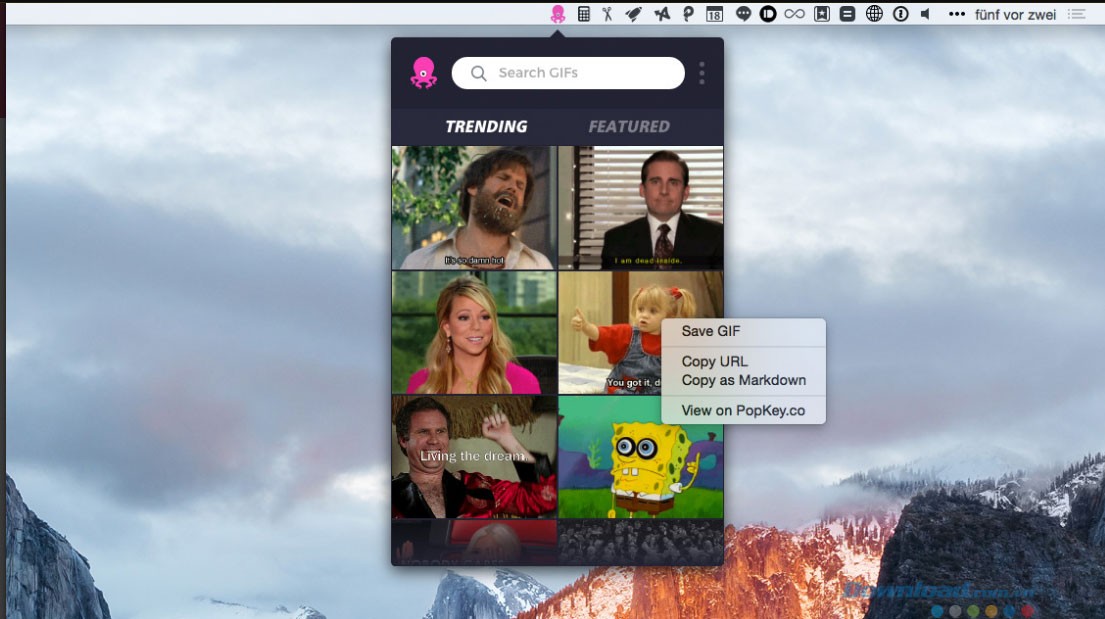Open the calendar icon showing 18
This screenshot has width=1105, height=619.
click(x=714, y=14)
